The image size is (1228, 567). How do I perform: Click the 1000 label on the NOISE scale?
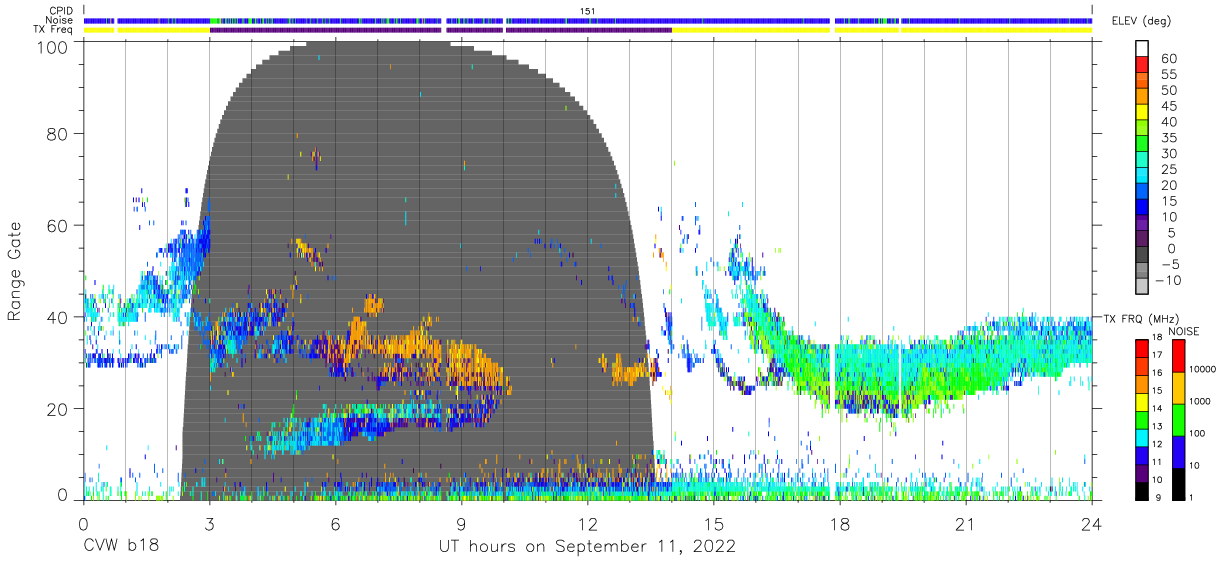(1199, 401)
